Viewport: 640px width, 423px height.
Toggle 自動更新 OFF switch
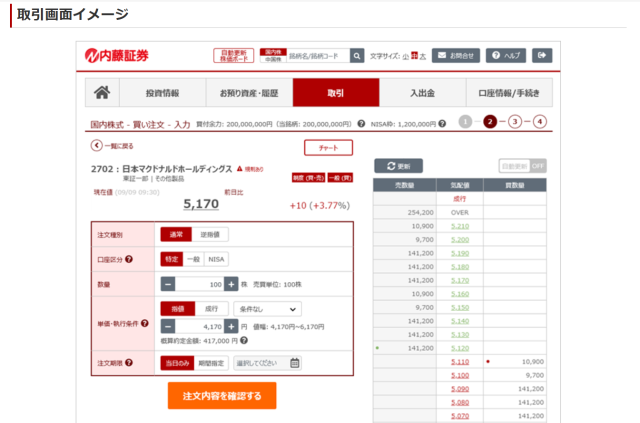522,166
